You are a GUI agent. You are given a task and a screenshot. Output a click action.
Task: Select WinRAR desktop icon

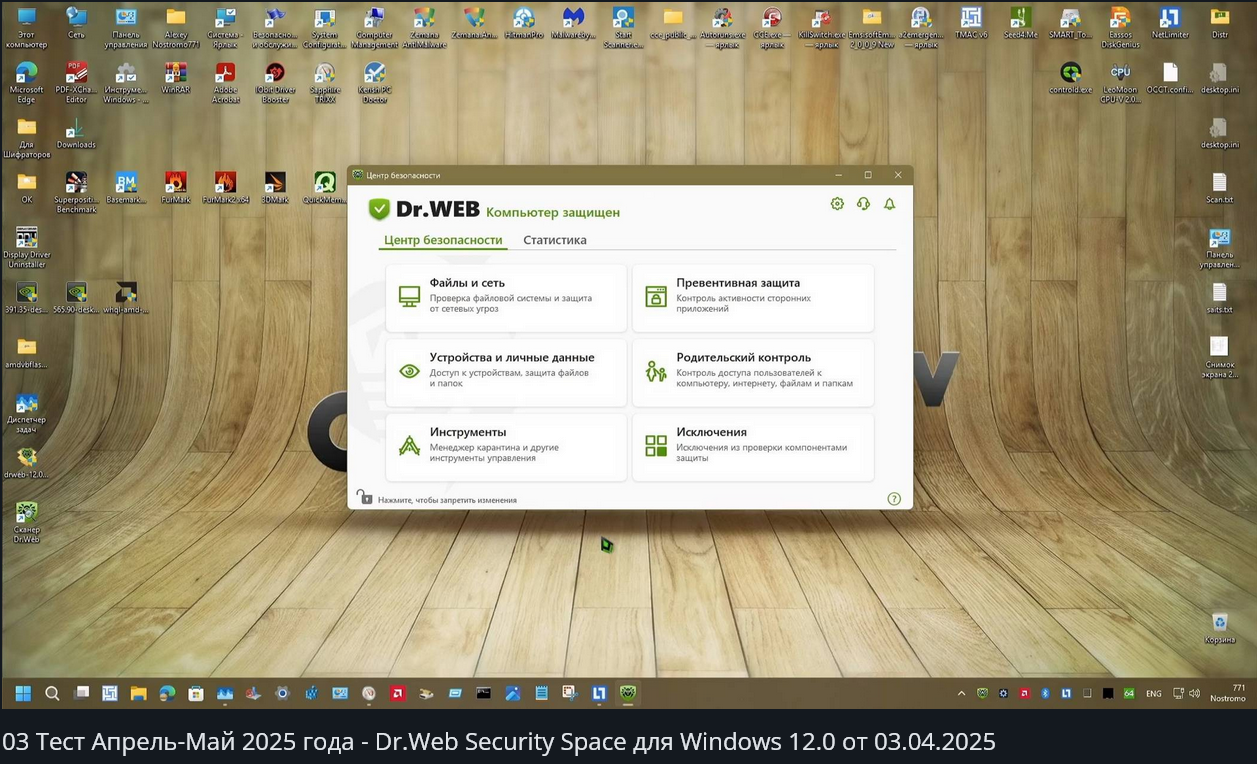coord(176,78)
